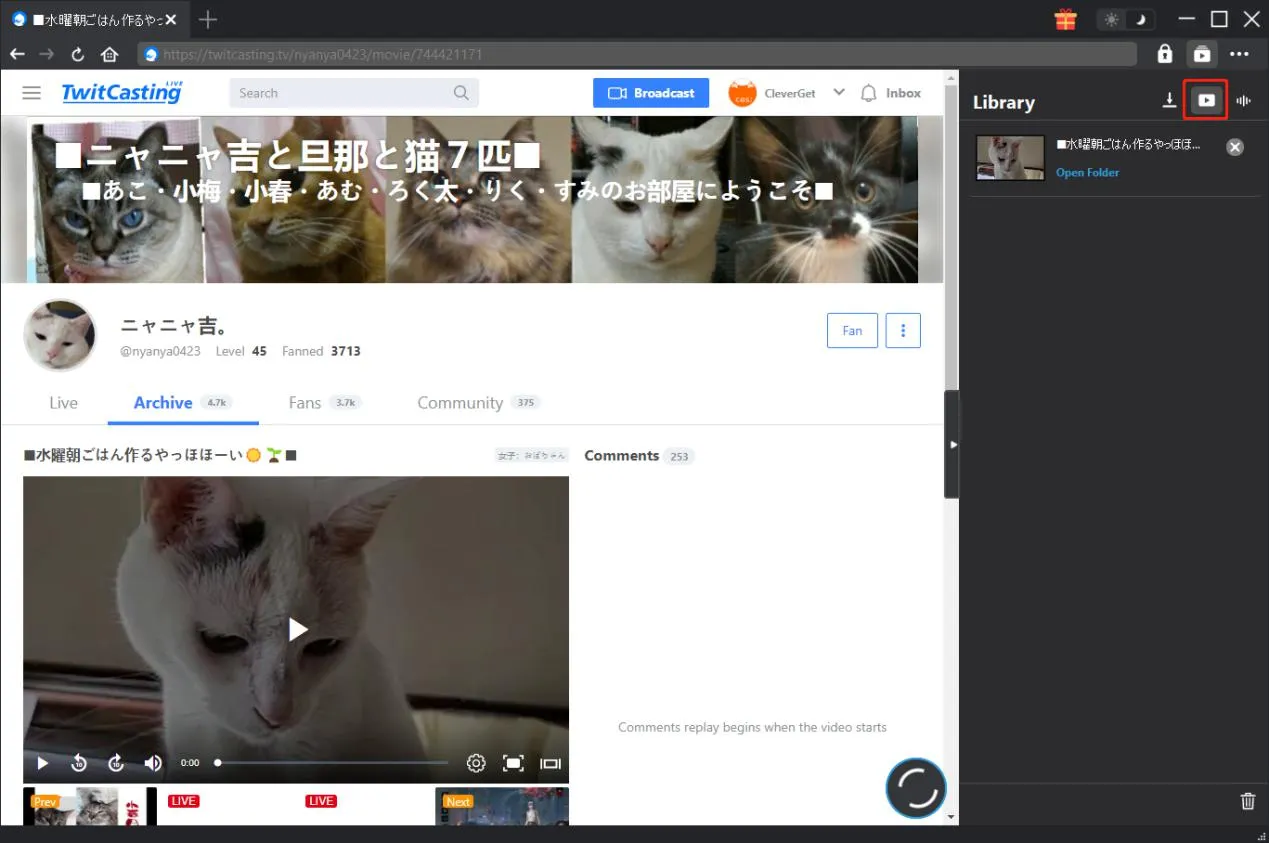Image resolution: width=1269 pixels, height=843 pixels.
Task: Click the gift box icon
Action: coord(1066,19)
